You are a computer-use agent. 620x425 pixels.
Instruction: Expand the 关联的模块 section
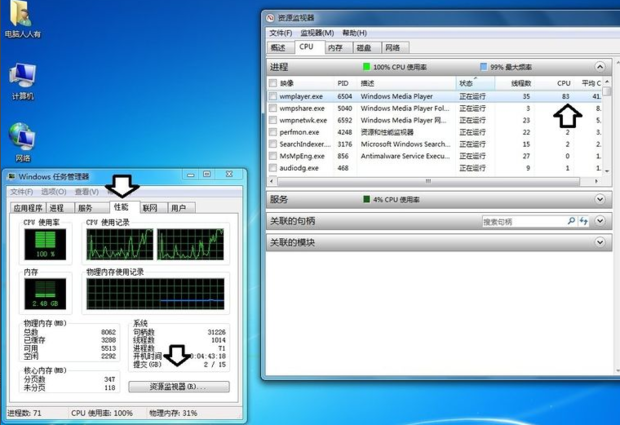click(599, 242)
